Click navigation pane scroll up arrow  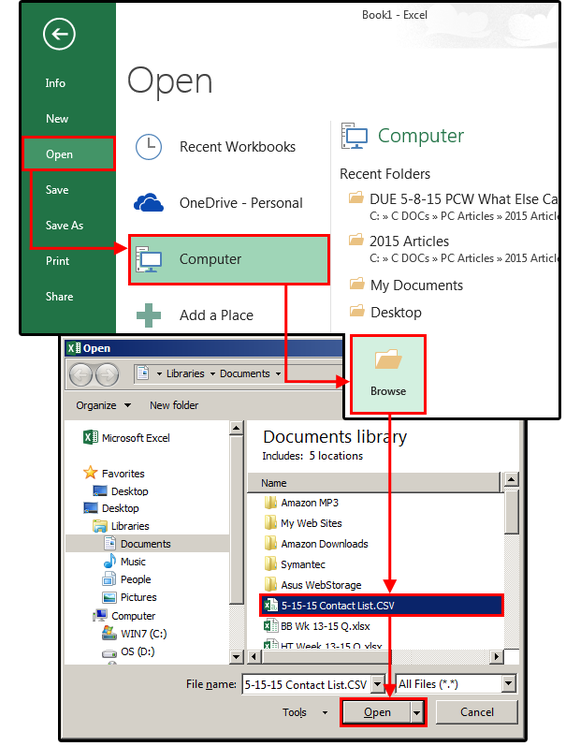[x=236, y=428]
